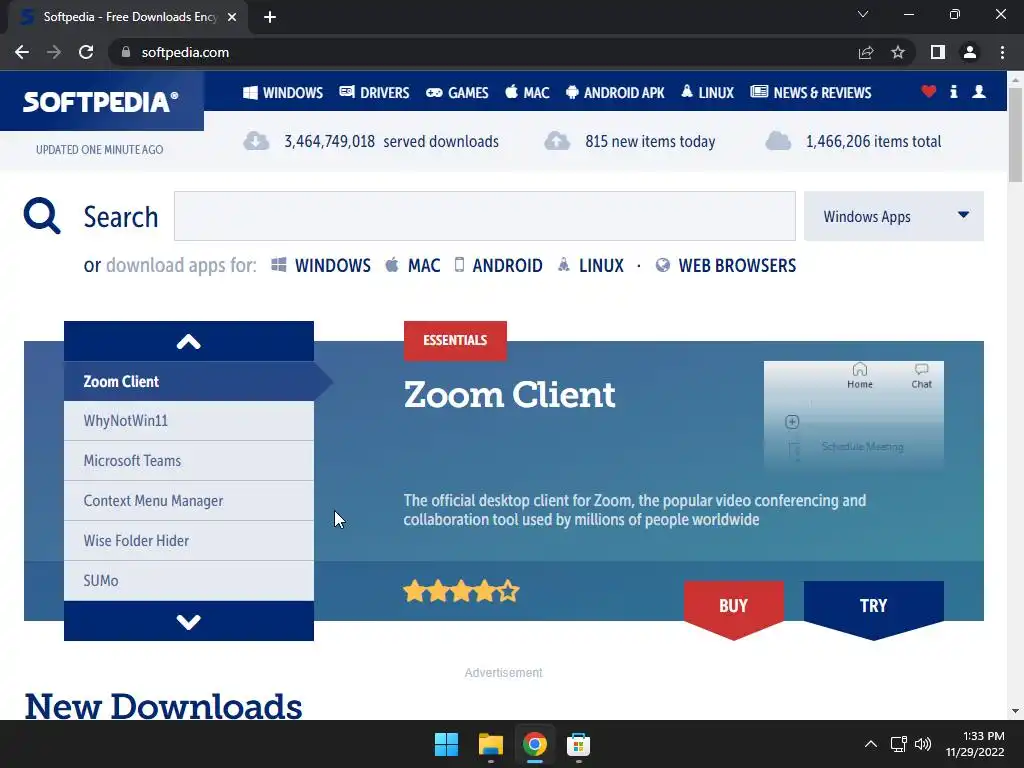The image size is (1024, 768).
Task: Click the 1,466,206 items total stat
Action: 853,141
